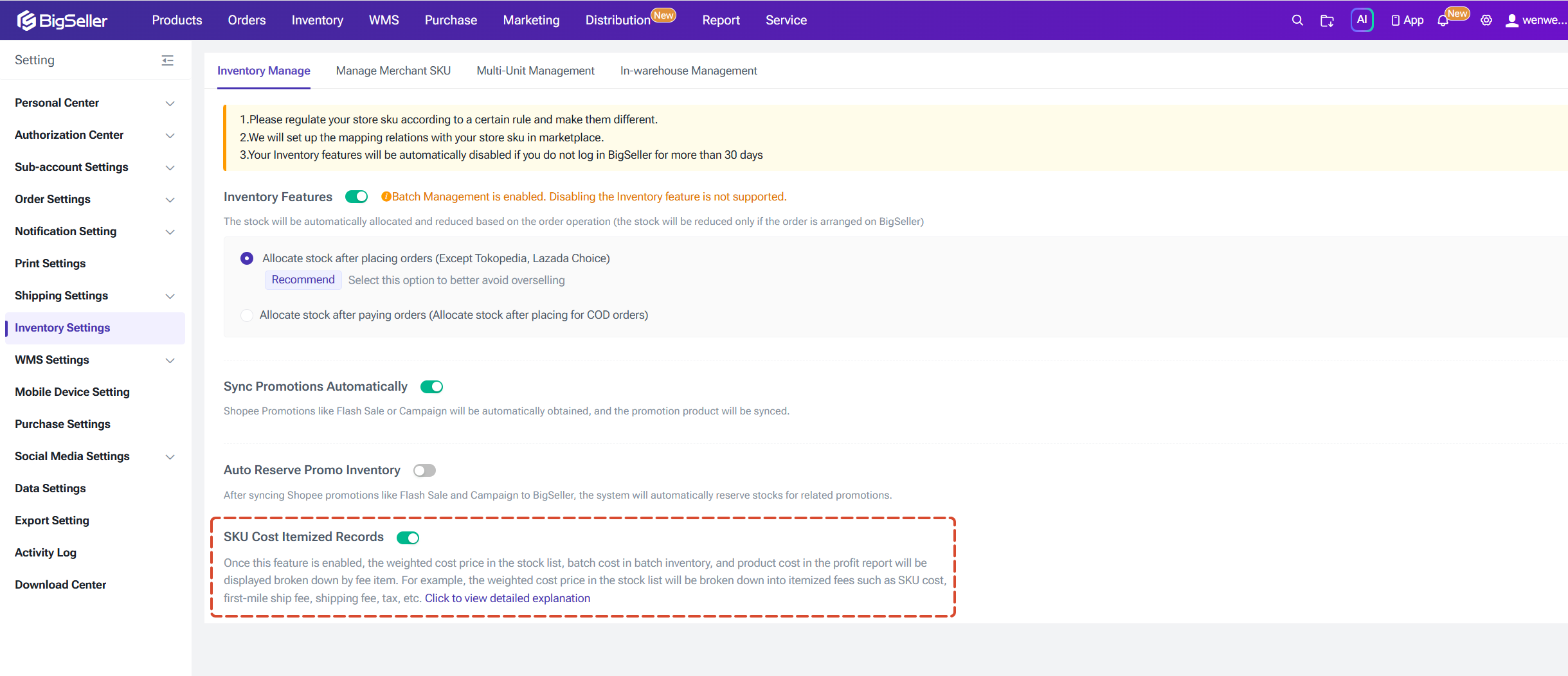Open the Inventory top menu
Screen dimensions: 1568x676
pos(318,21)
